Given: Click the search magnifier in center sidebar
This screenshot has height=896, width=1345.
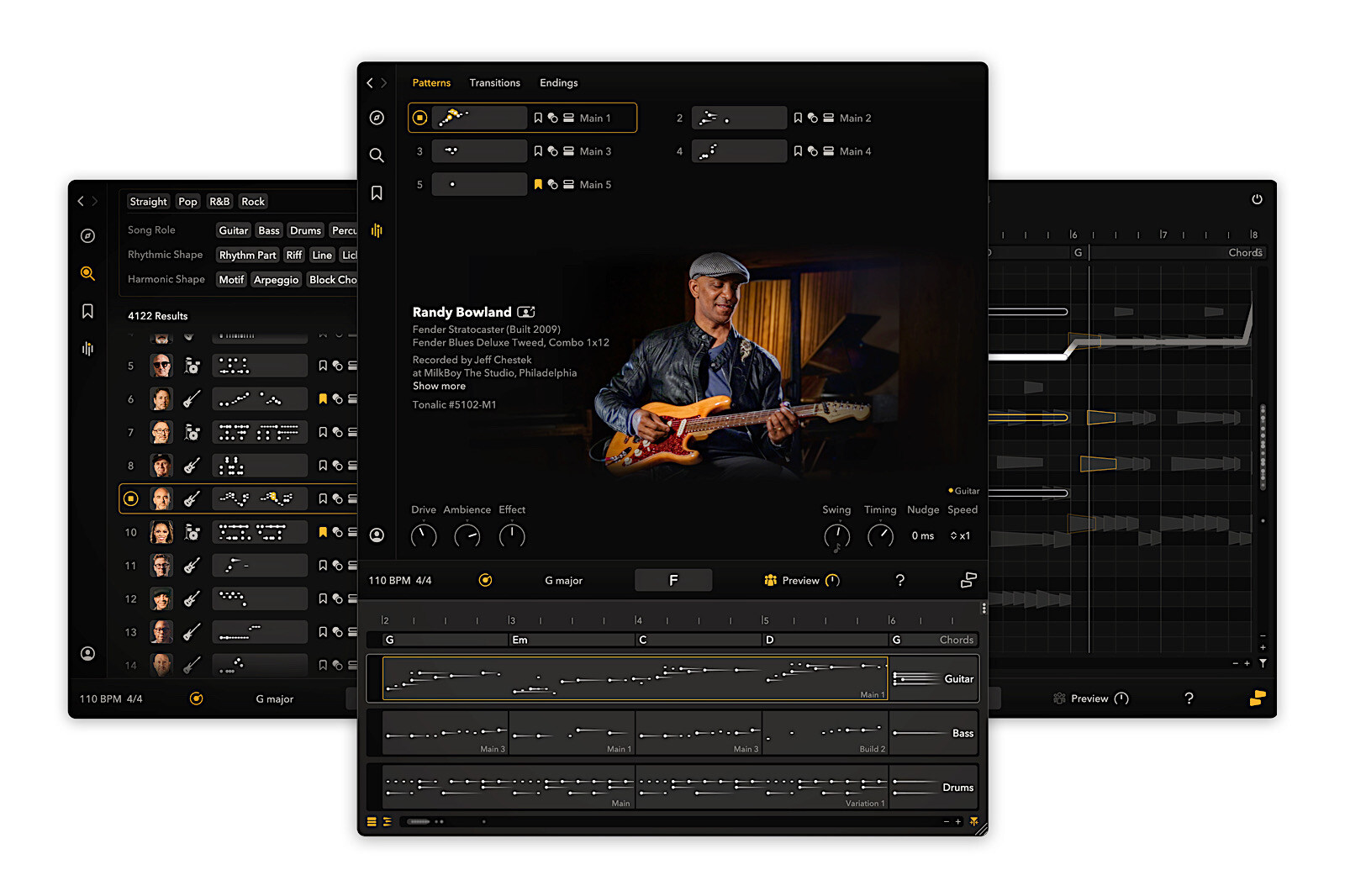Looking at the screenshot, I should pyautogui.click(x=377, y=155).
